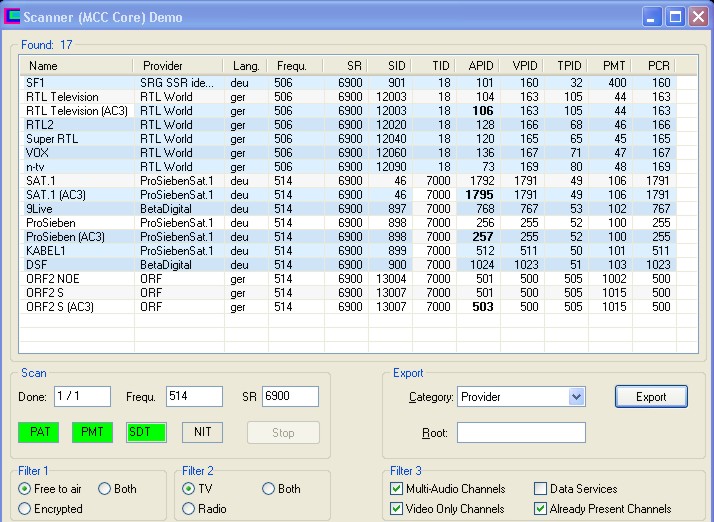
Task: Sort channels by the Name column header
Action: pyautogui.click(x=43, y=66)
